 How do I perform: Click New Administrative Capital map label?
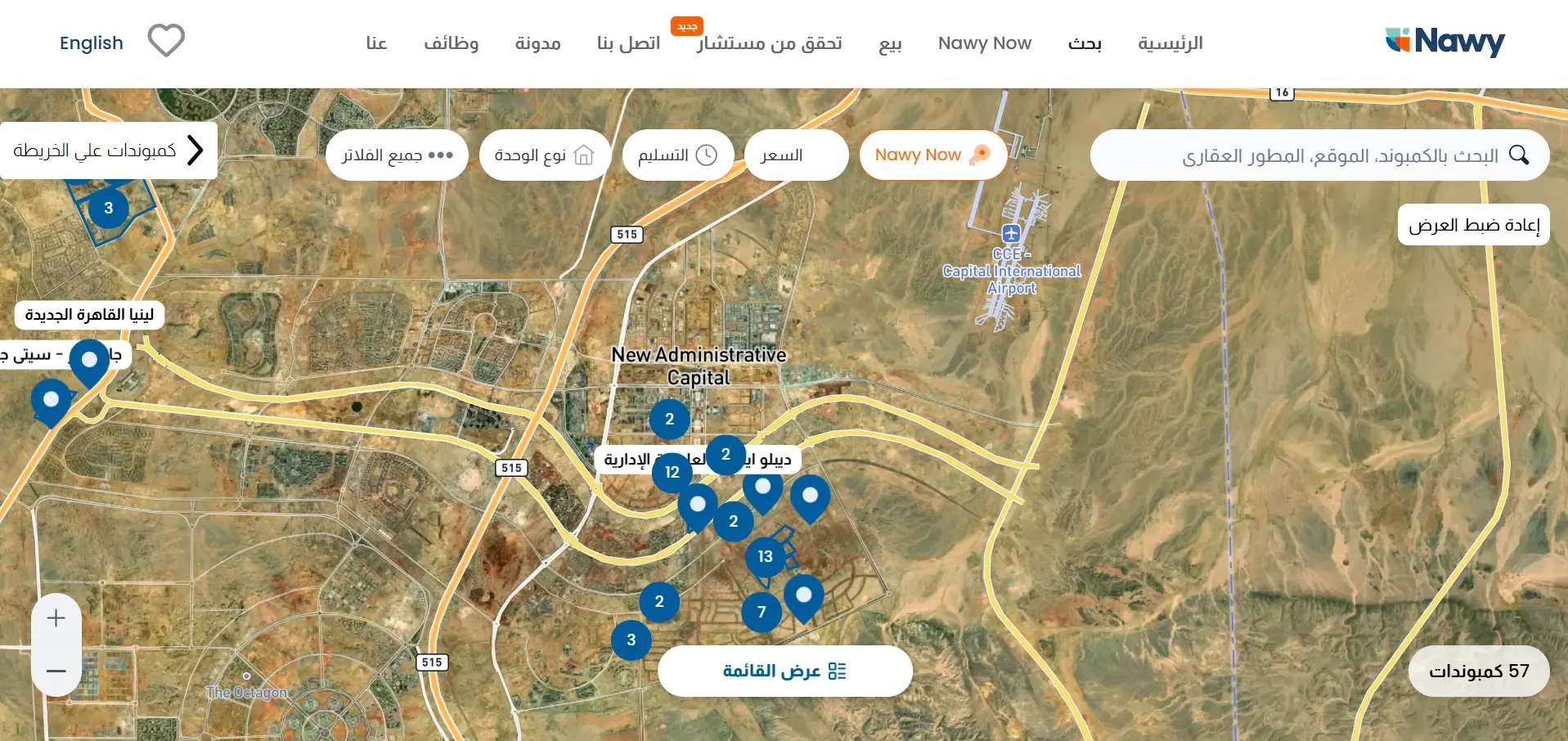[x=699, y=366]
